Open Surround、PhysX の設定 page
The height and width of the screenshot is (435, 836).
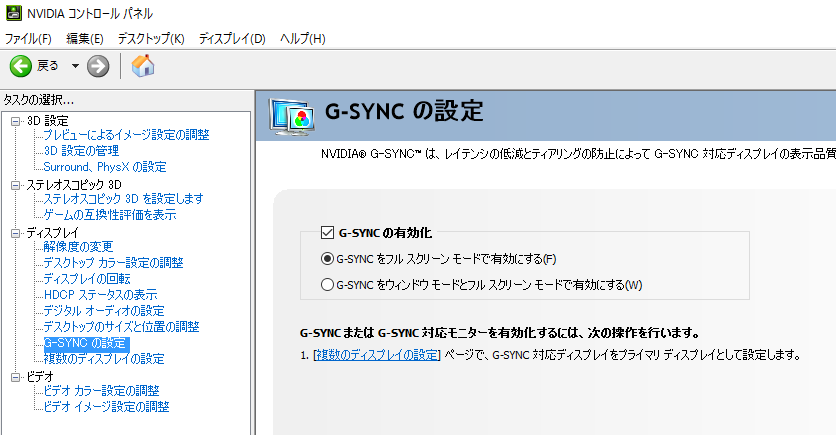(105, 167)
